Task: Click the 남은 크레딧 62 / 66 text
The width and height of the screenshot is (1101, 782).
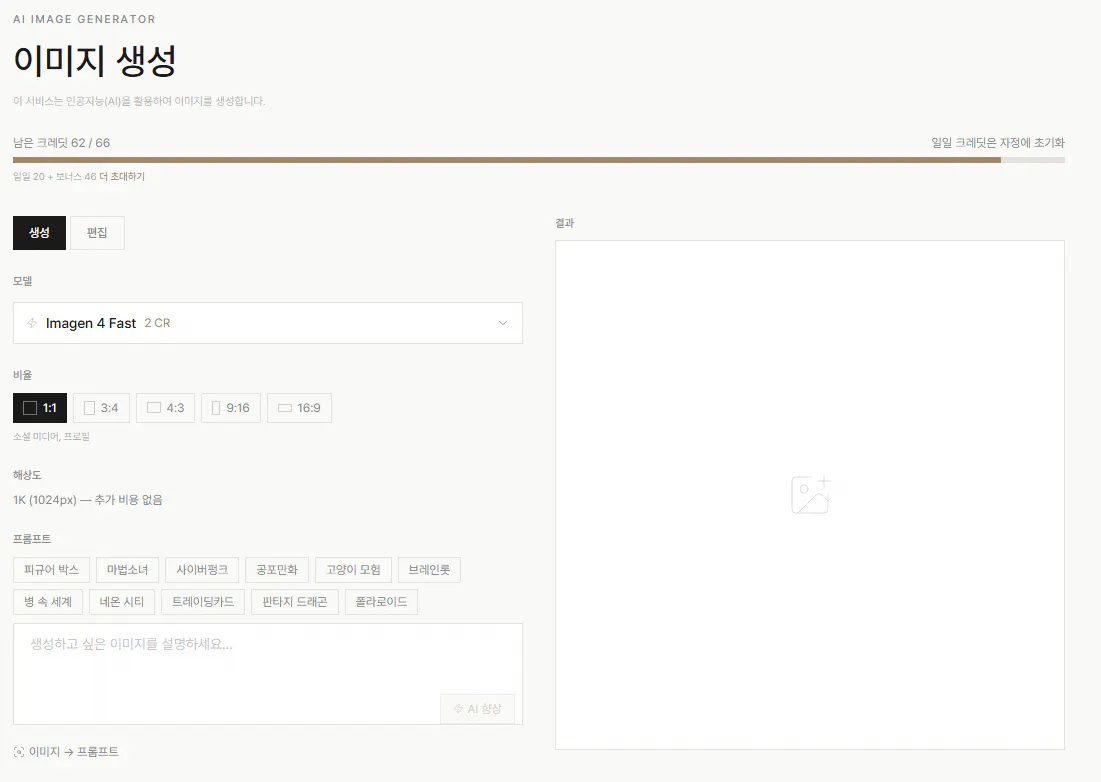Action: [62, 143]
